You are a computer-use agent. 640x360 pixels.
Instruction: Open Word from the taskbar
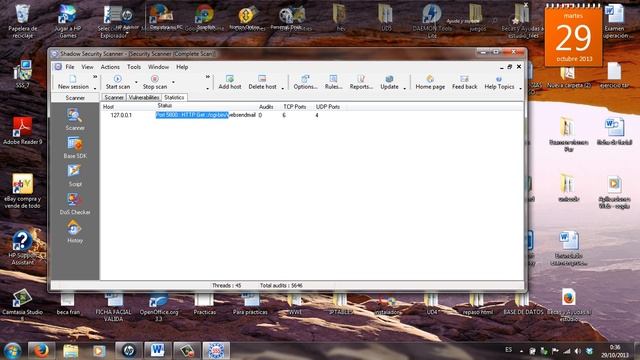(158, 351)
